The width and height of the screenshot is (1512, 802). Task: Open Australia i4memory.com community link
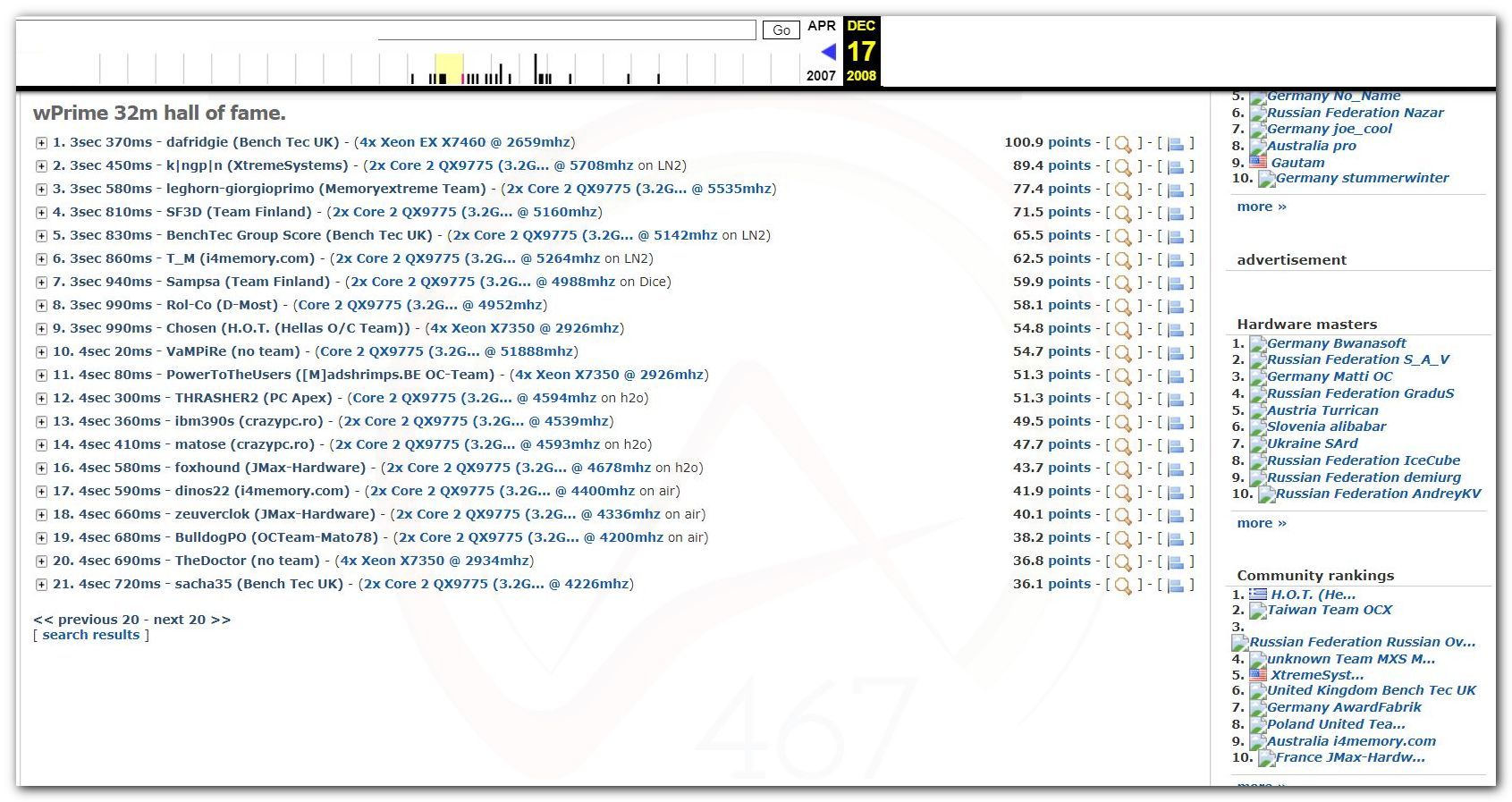[x=1351, y=741]
